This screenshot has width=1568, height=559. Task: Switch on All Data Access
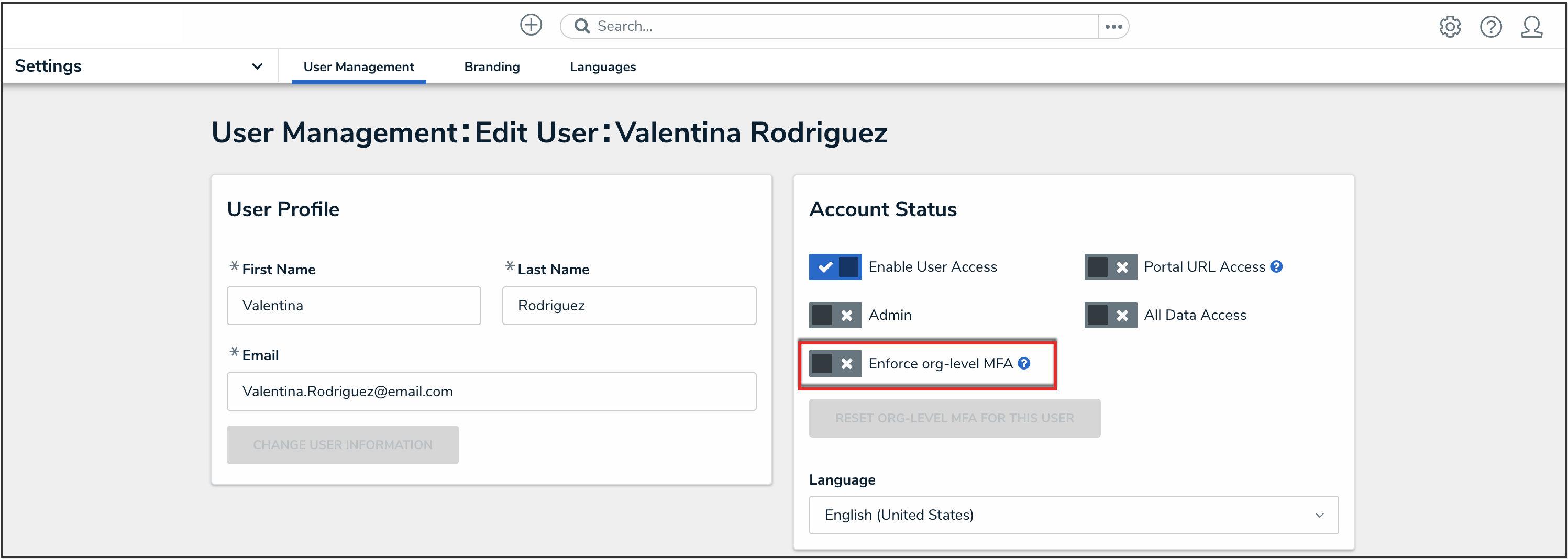point(1110,315)
